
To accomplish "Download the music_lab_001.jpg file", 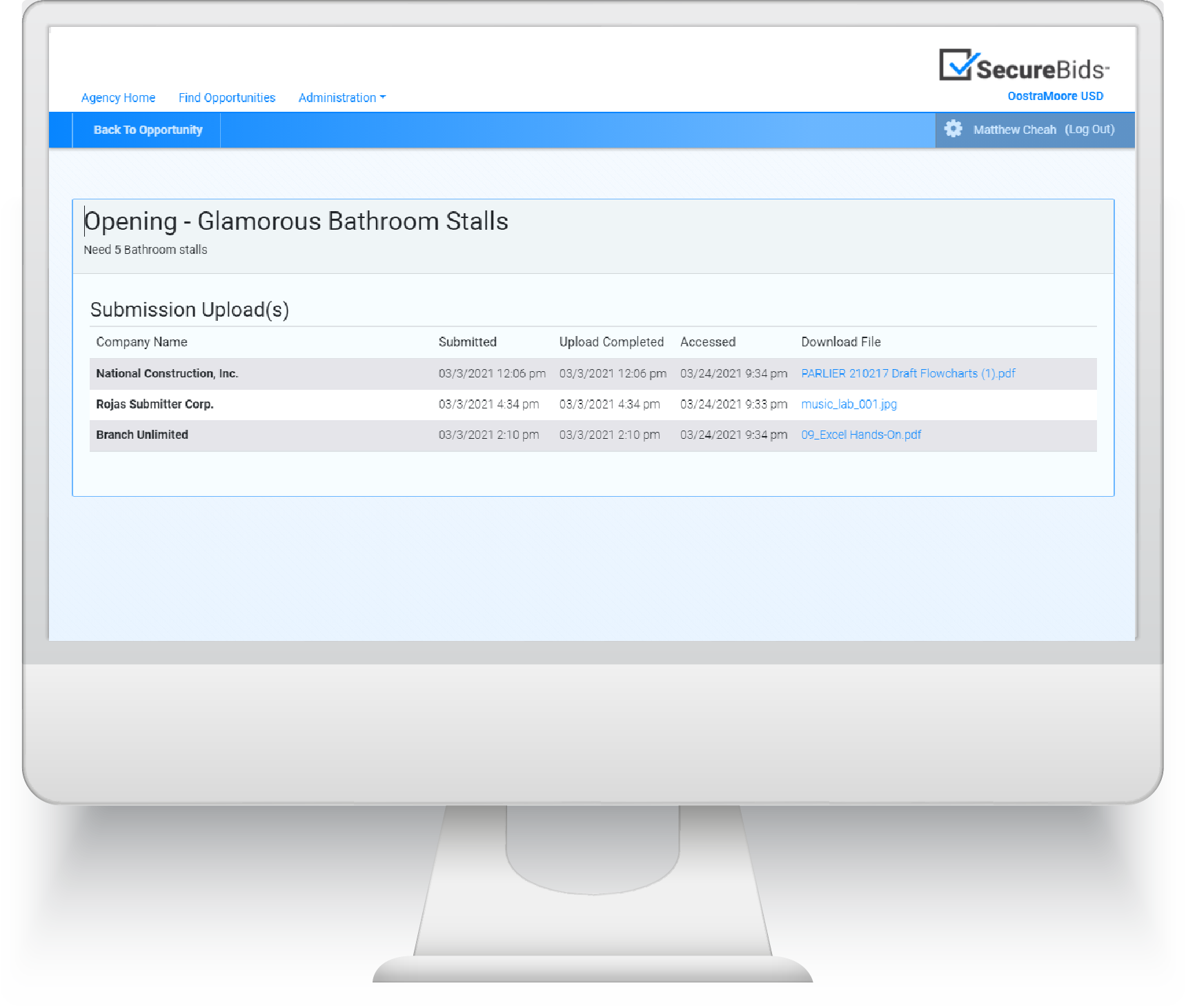I will pos(849,404).
